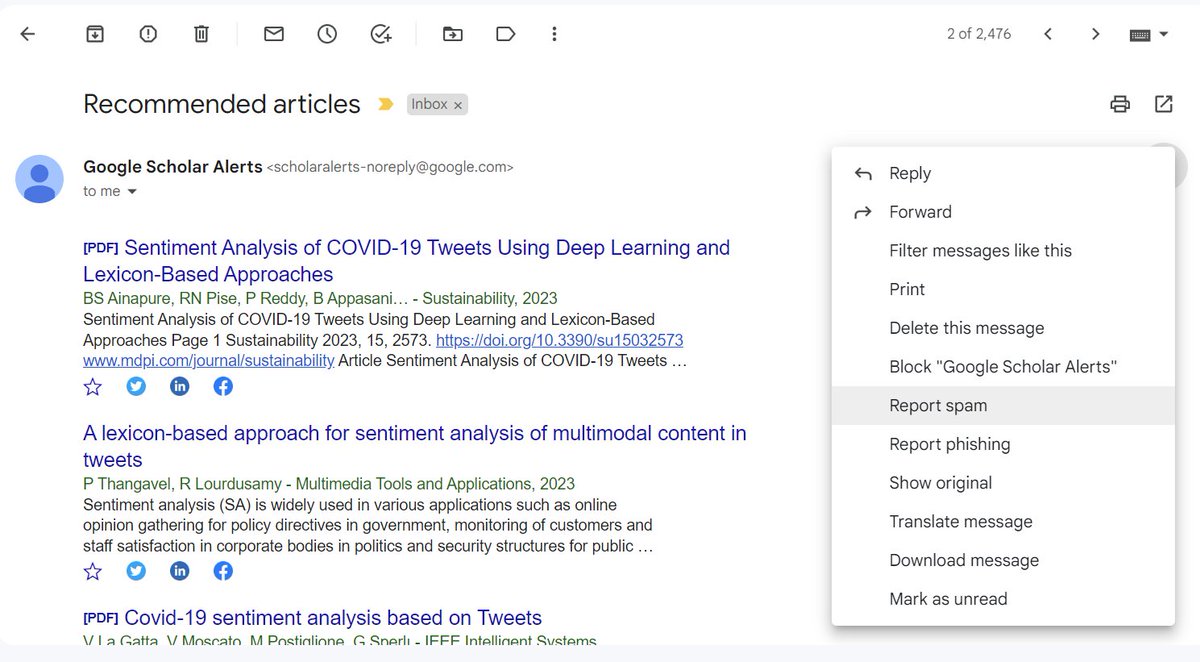Share Sustainability article on LinkedIn

pyautogui.click(x=180, y=386)
